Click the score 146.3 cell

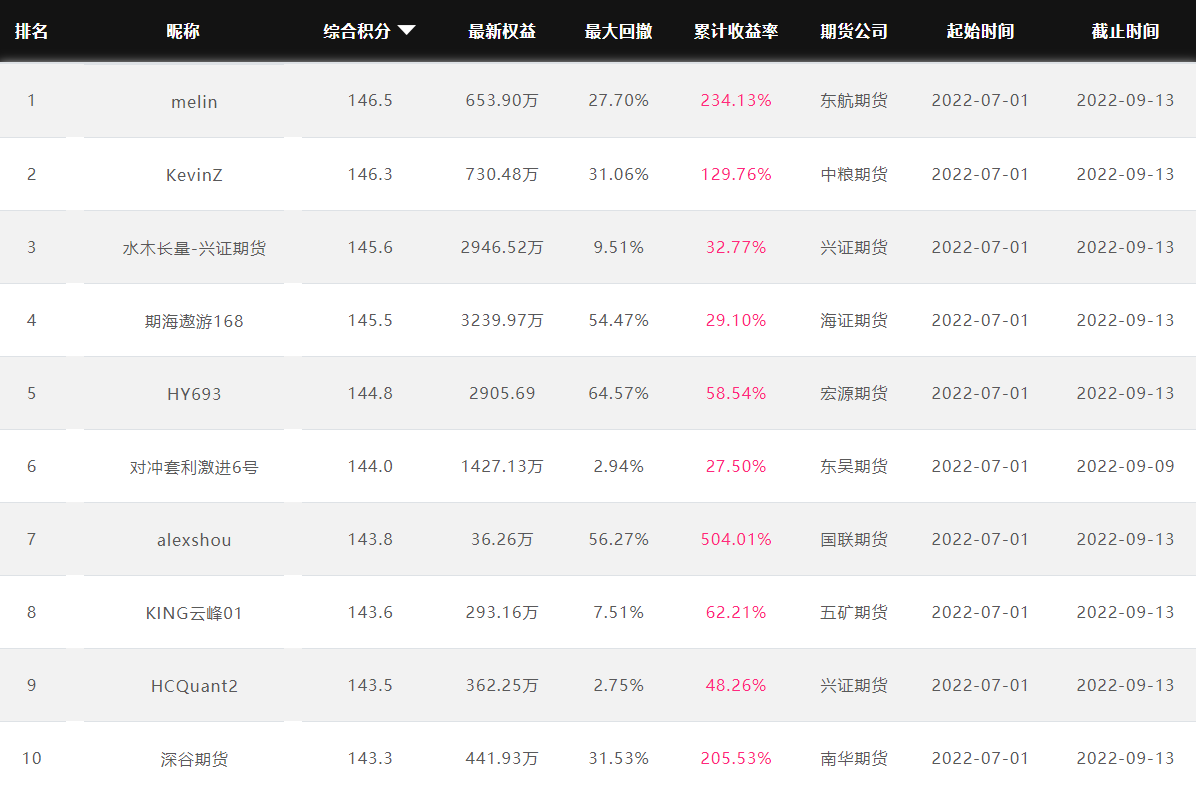click(370, 174)
